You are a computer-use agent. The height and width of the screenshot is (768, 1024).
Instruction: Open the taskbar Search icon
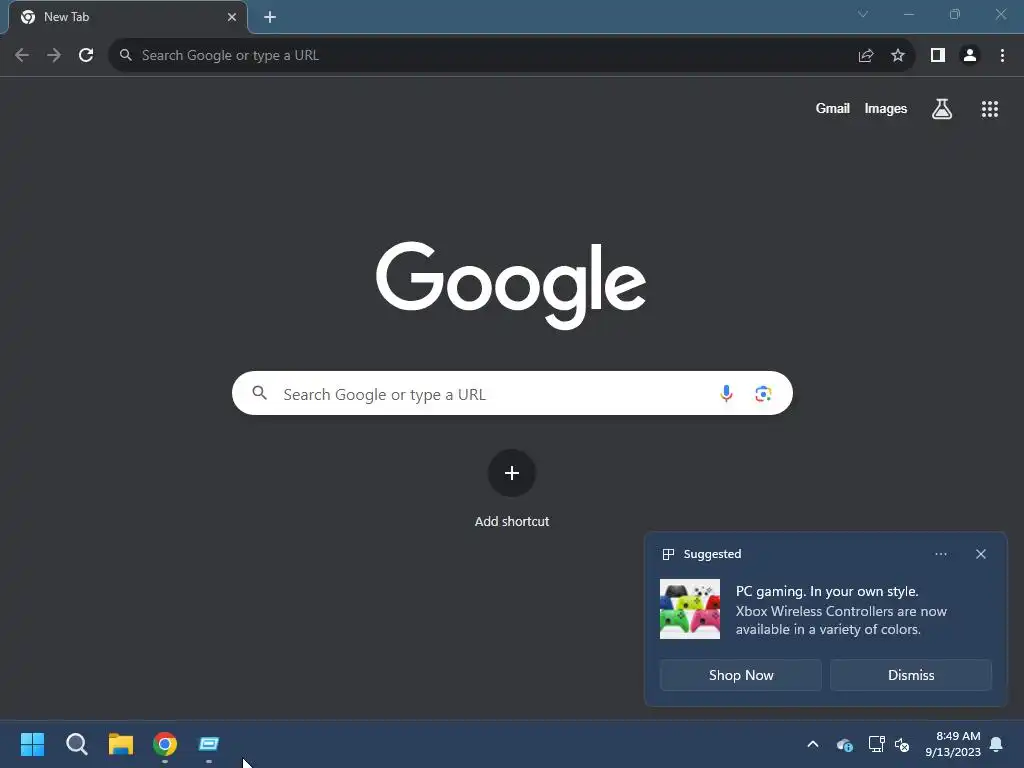point(77,744)
